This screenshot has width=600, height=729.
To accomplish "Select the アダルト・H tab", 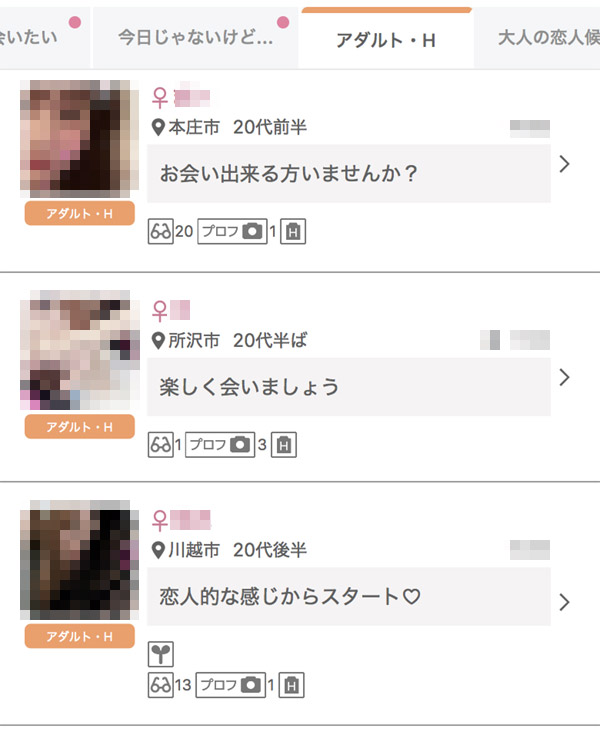I will pos(386,39).
